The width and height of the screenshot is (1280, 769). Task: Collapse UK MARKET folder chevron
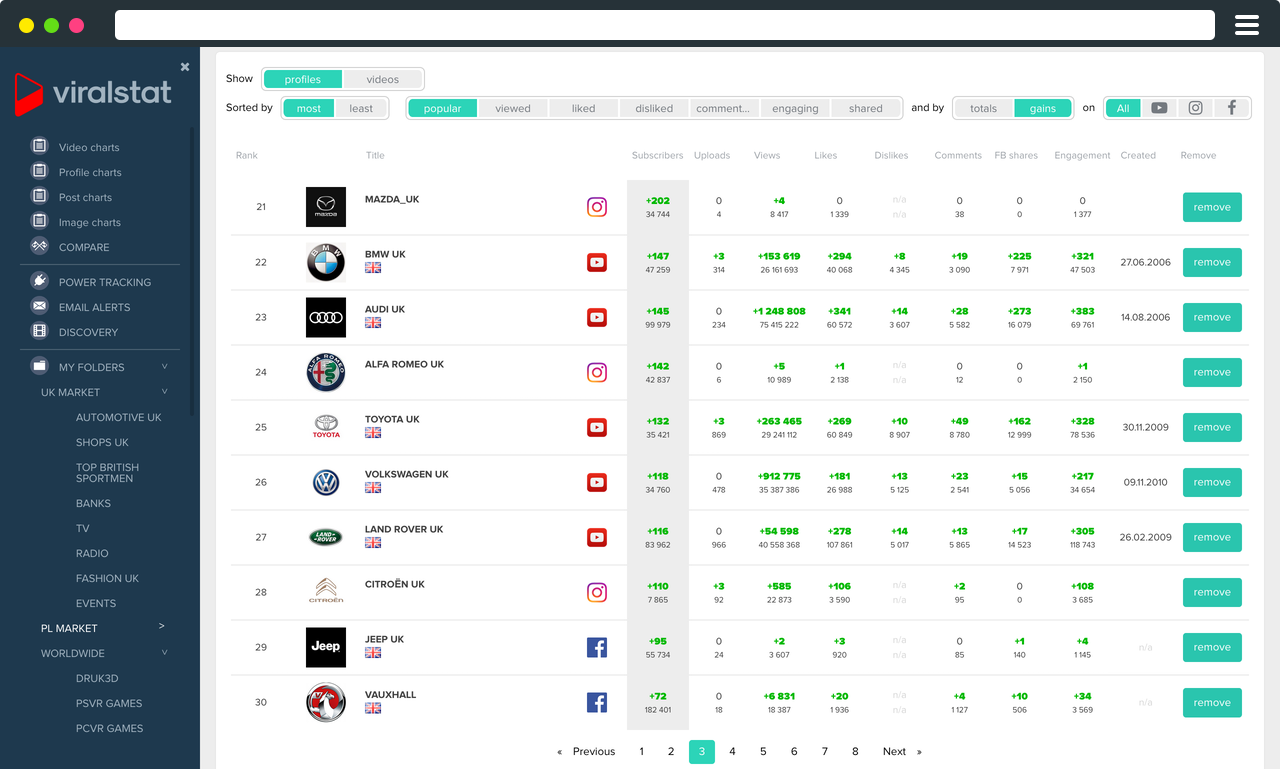click(x=165, y=392)
